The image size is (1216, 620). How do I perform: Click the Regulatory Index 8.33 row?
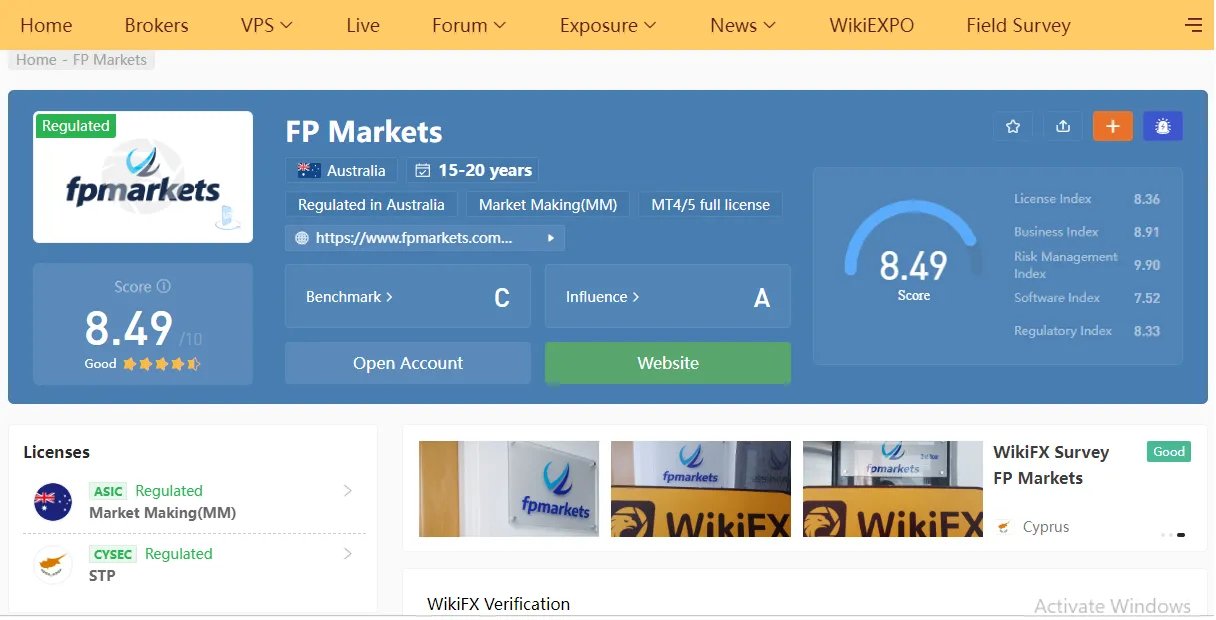[x=1087, y=331]
